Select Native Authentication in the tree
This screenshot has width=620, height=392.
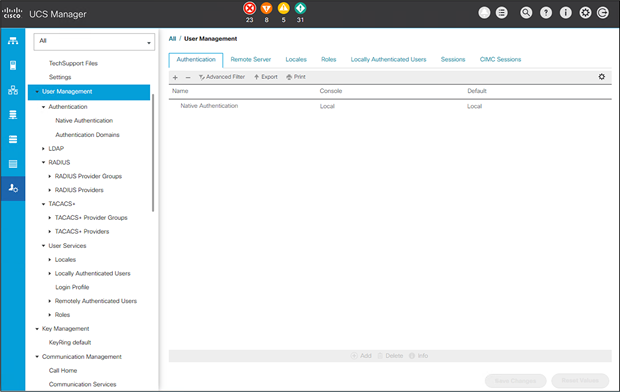pos(84,121)
